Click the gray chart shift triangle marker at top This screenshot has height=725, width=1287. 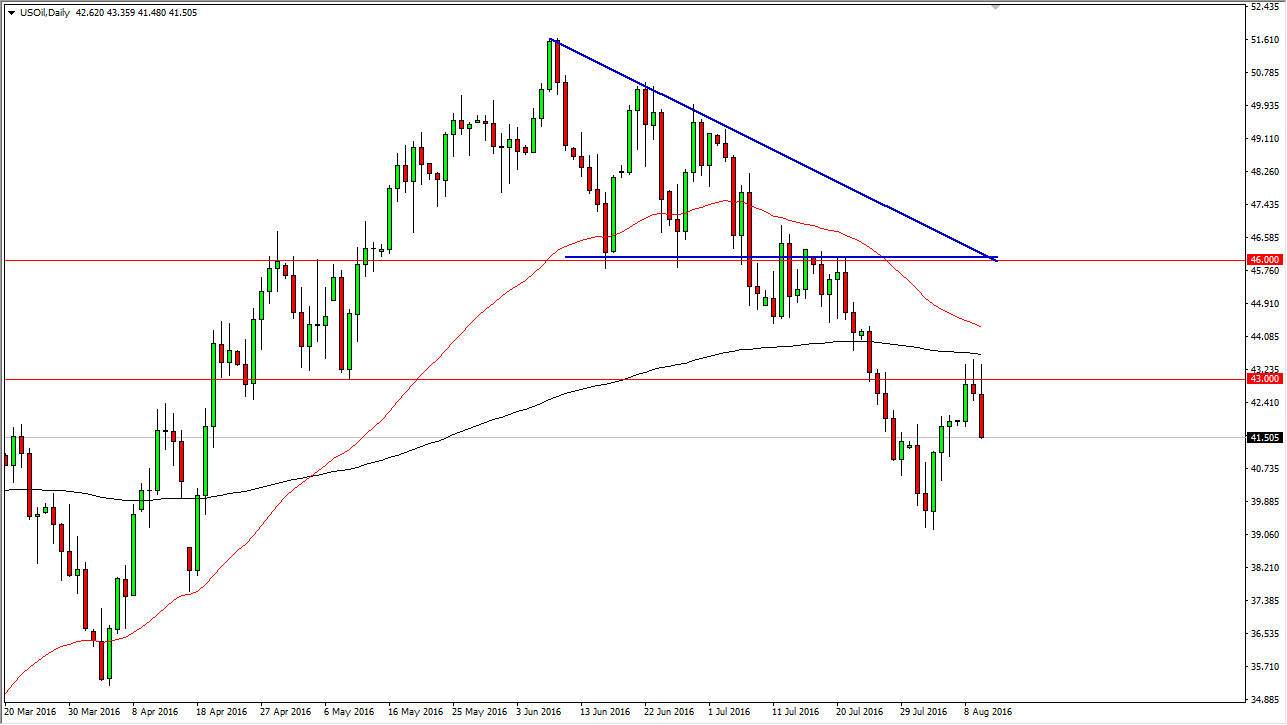pyautogui.click(x=994, y=6)
